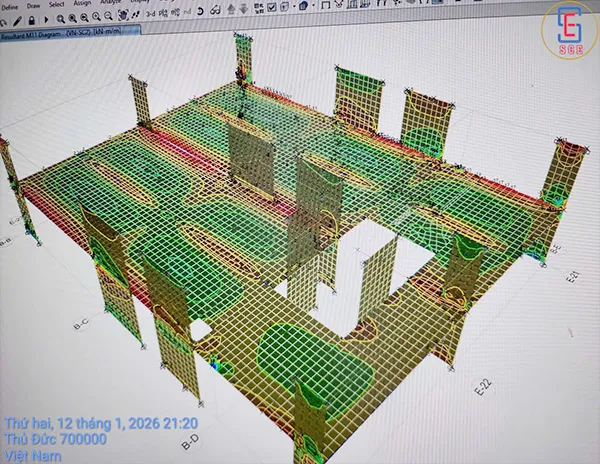600x464 pixels.
Task: Open the Select menu
Action: click(57, 4)
